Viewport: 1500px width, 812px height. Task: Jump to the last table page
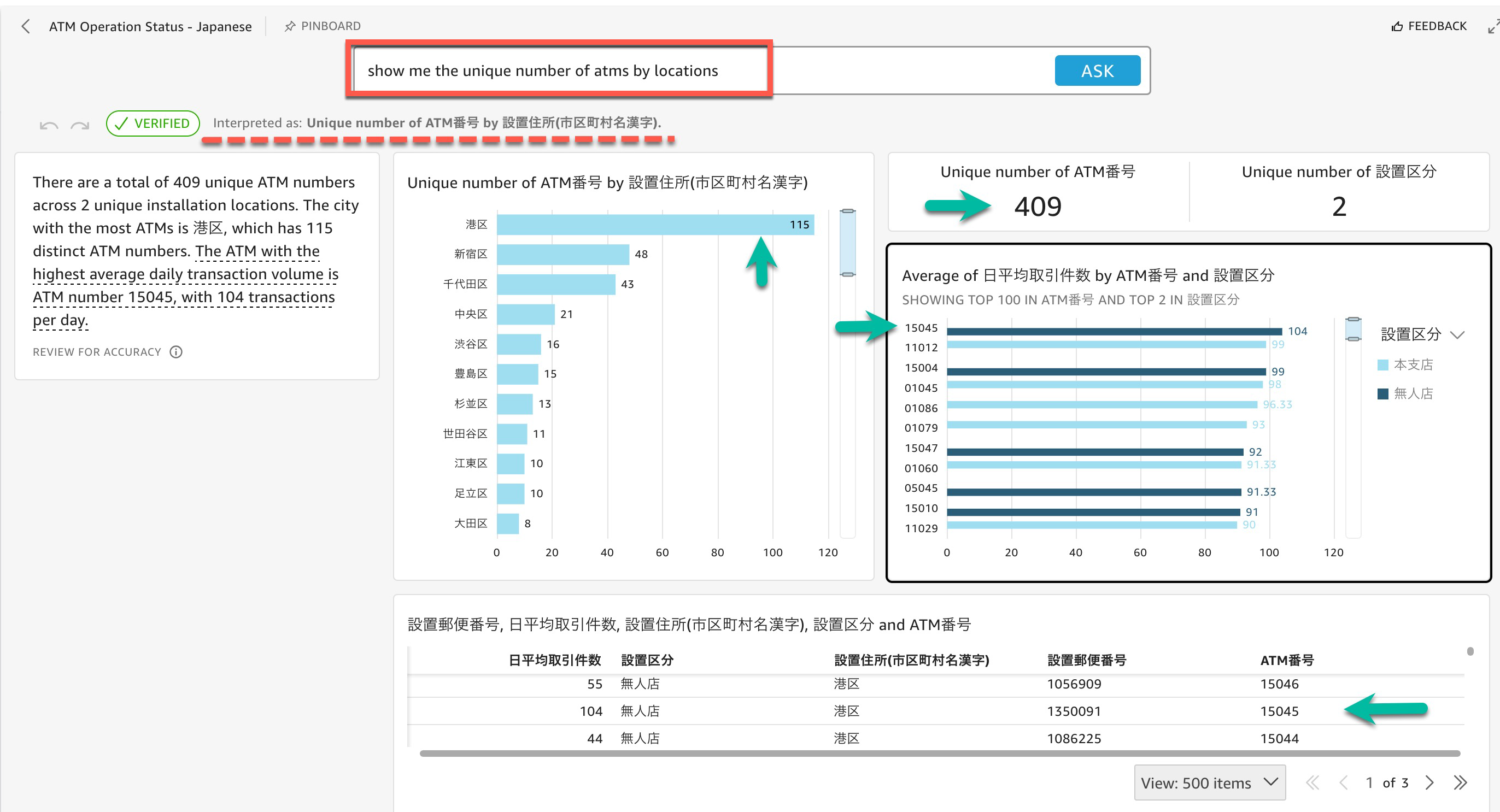click(x=1460, y=782)
